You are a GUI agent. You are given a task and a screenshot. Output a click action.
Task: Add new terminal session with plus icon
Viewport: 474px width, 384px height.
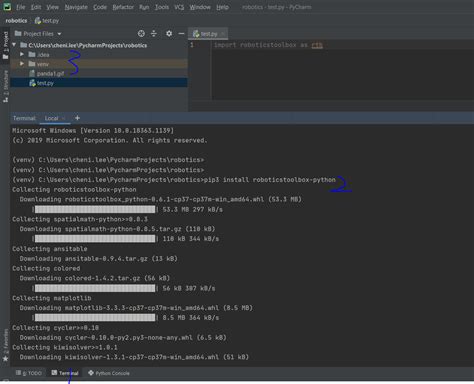pos(77,118)
